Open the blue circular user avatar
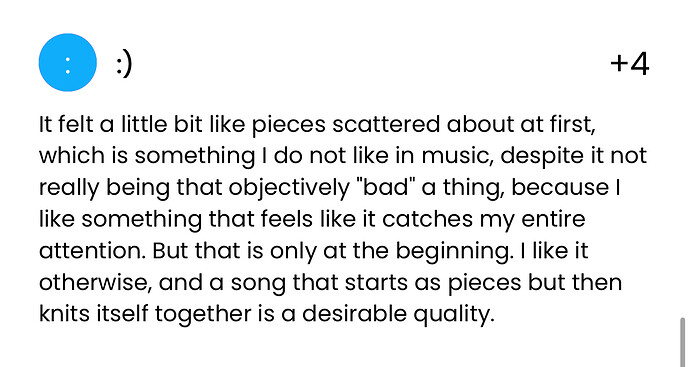 pyautogui.click(x=68, y=62)
